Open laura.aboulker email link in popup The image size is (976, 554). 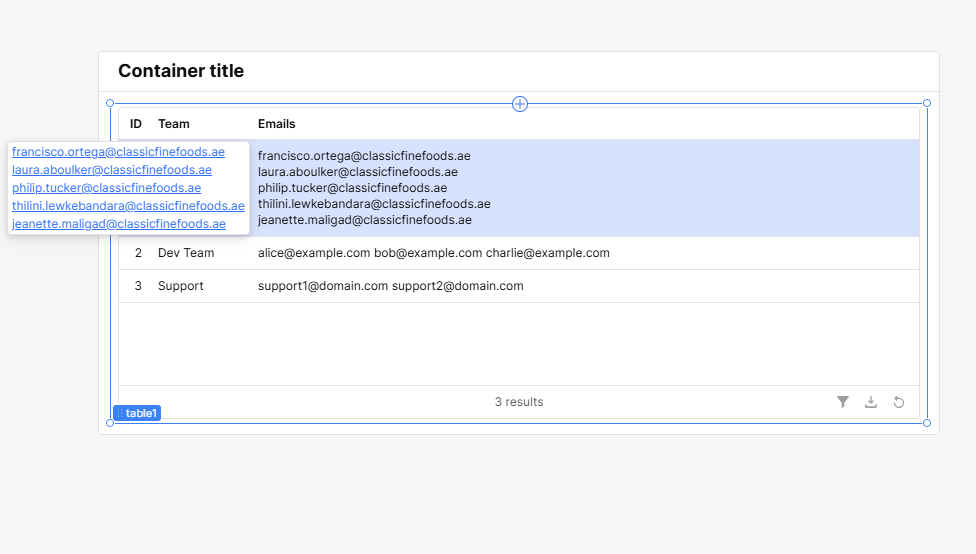coord(112,170)
